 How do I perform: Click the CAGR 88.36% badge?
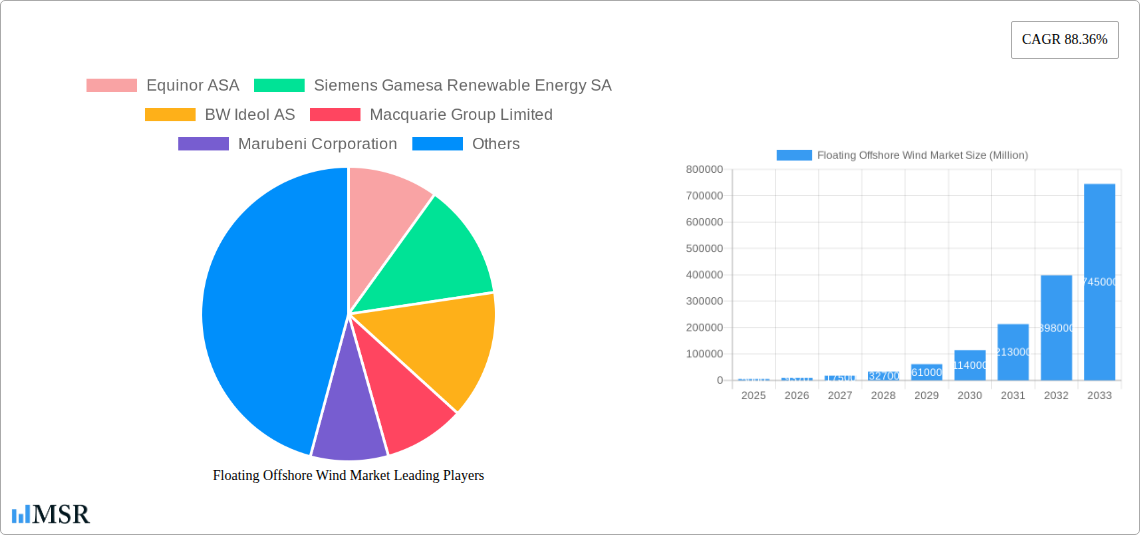(x=1064, y=40)
